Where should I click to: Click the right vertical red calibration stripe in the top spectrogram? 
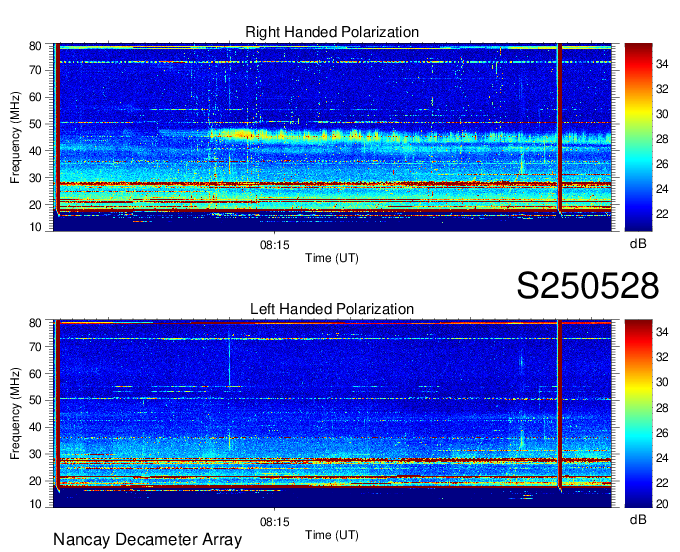pos(560,127)
